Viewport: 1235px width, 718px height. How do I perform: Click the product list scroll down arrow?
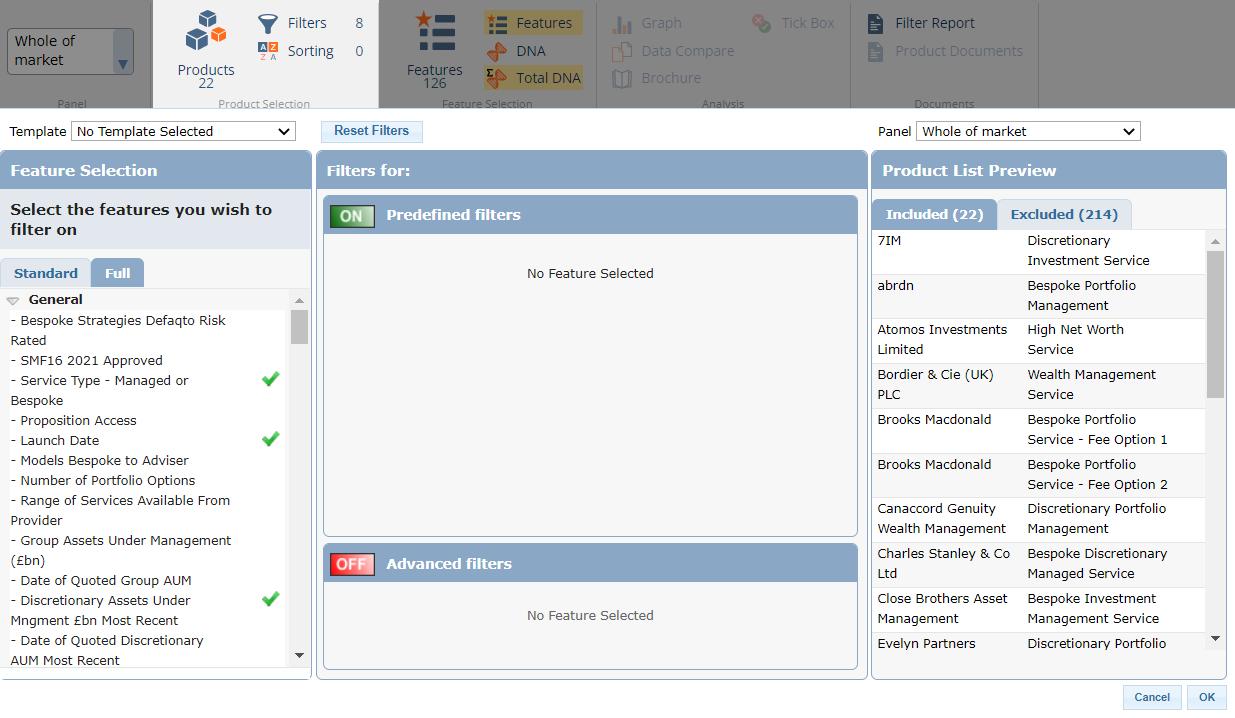pos(1215,638)
